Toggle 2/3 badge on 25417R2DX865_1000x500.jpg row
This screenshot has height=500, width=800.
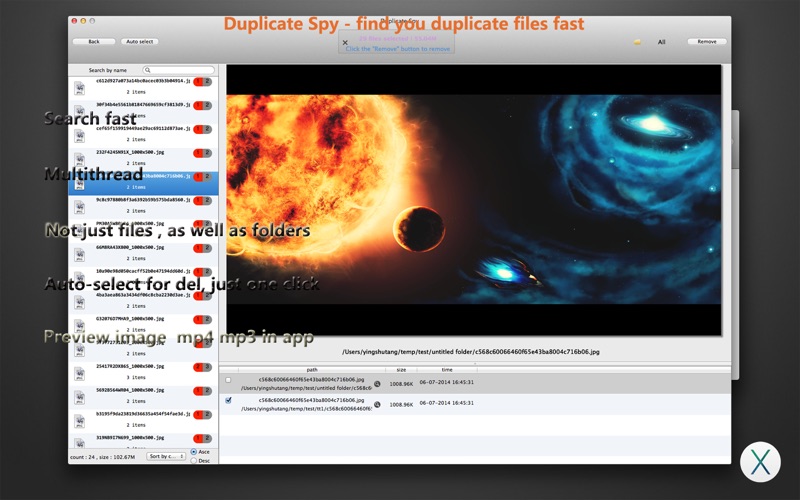[203, 367]
